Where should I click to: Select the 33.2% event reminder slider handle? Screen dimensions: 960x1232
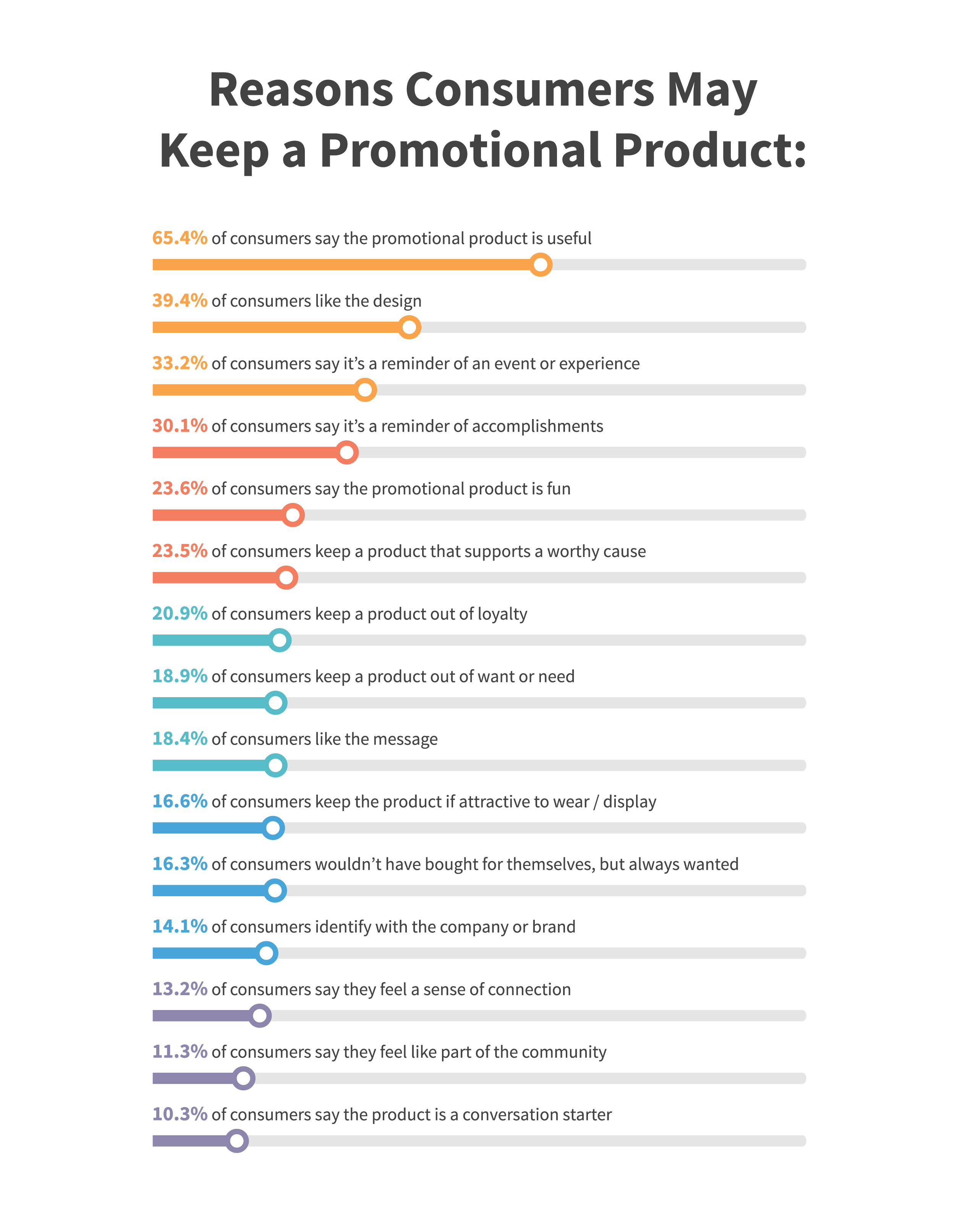click(366, 390)
